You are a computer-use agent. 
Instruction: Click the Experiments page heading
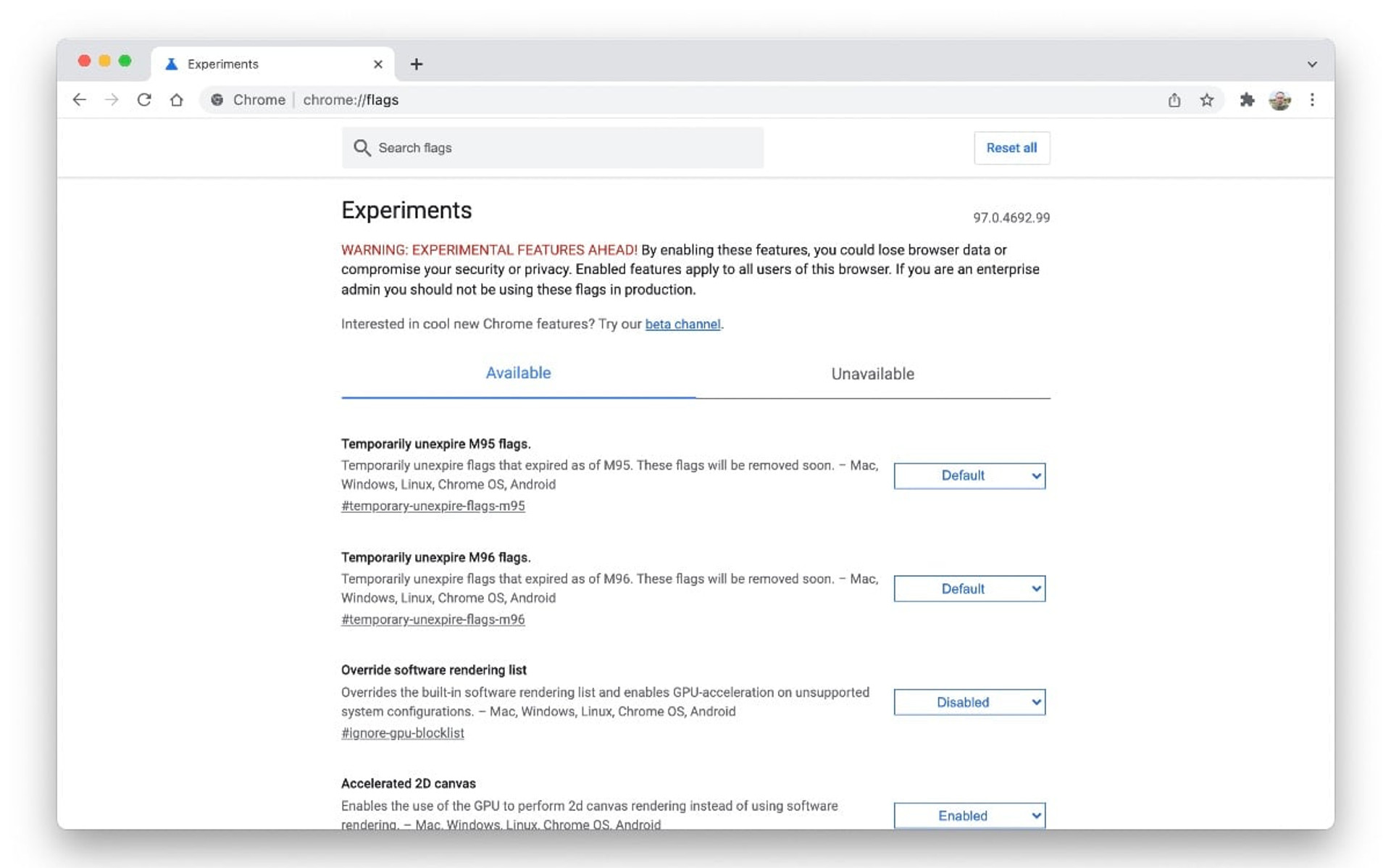(x=406, y=210)
